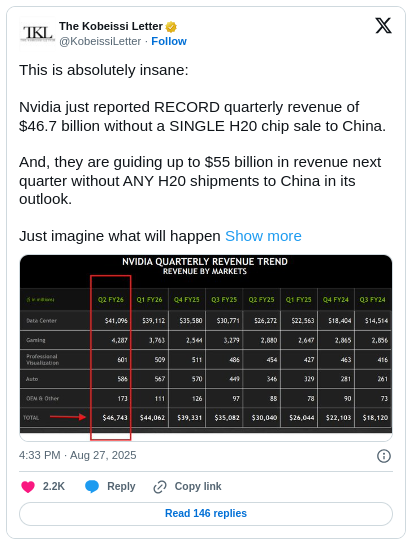This screenshot has height=546, width=413.
Task: Open the X logo icon
Action: tap(383, 26)
